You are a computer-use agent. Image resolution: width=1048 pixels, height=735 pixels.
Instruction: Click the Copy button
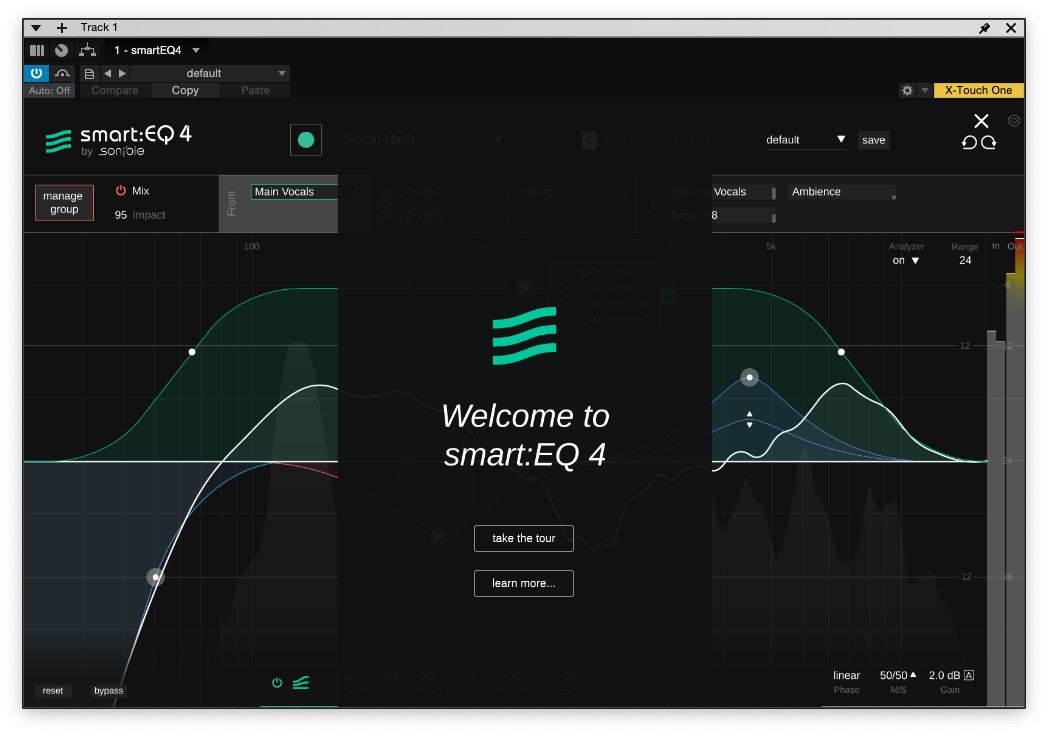click(185, 90)
